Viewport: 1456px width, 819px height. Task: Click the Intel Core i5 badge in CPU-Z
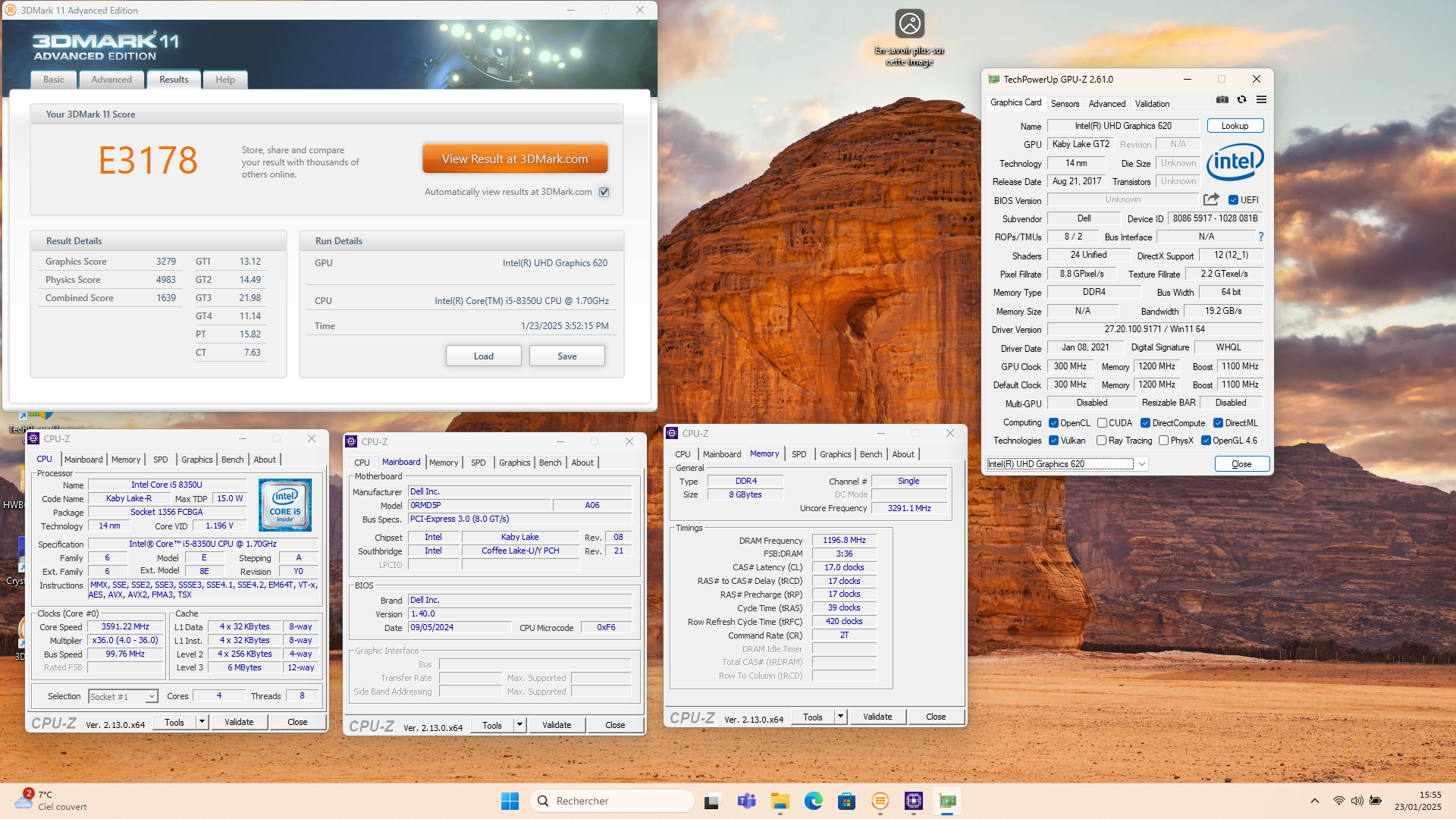(x=285, y=505)
